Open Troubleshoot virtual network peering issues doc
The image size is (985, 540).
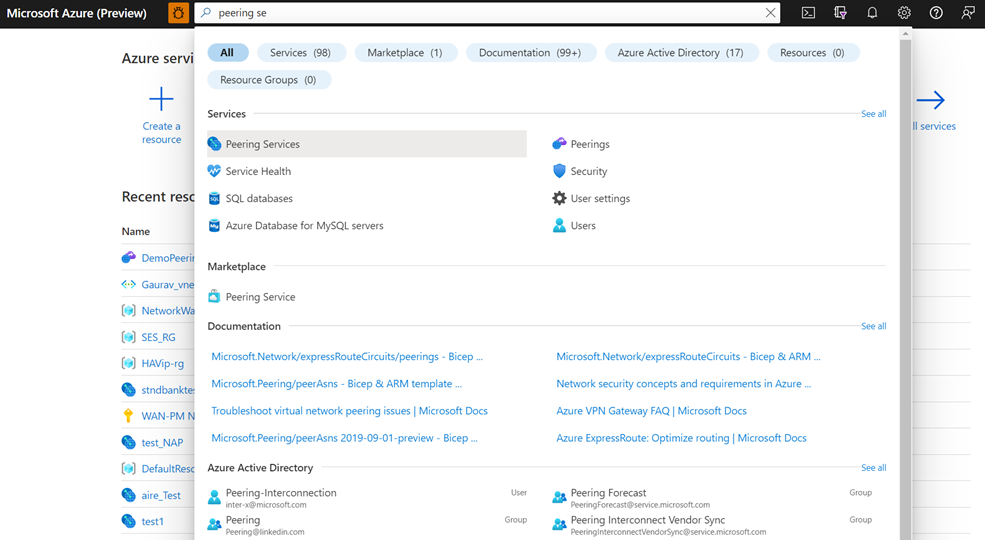[349, 411]
